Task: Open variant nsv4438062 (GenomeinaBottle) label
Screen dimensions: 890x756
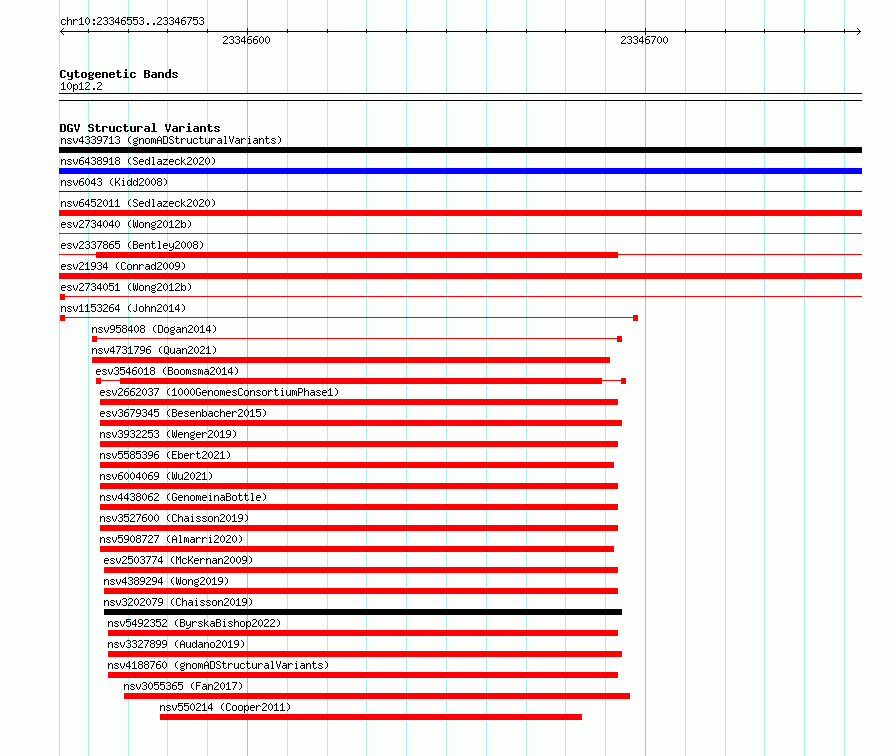Action: tap(183, 497)
